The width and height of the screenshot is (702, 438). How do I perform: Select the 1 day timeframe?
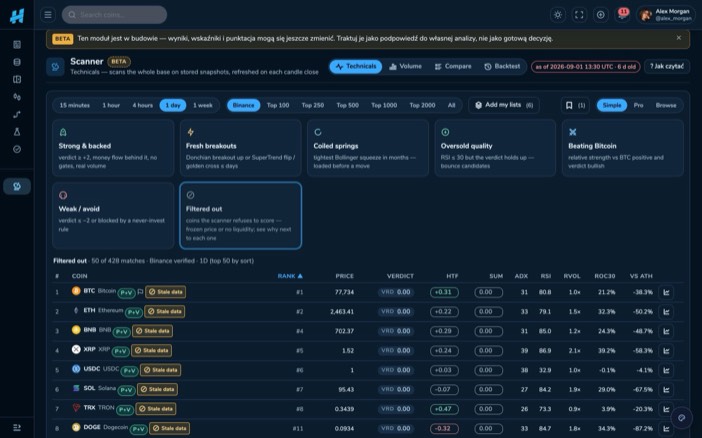coord(173,105)
